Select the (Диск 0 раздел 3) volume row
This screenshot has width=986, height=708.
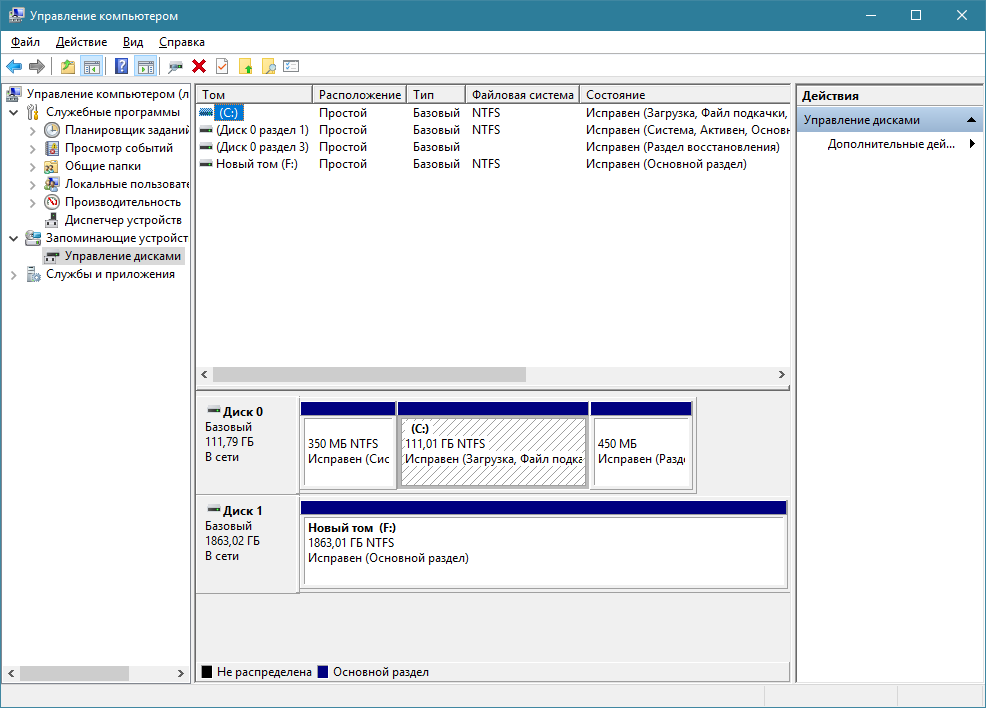(492, 147)
